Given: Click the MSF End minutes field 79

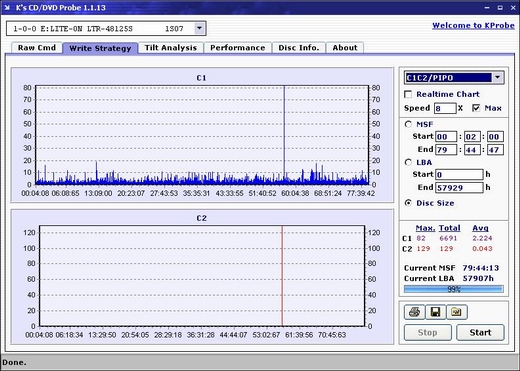Looking at the screenshot, I should point(446,150).
